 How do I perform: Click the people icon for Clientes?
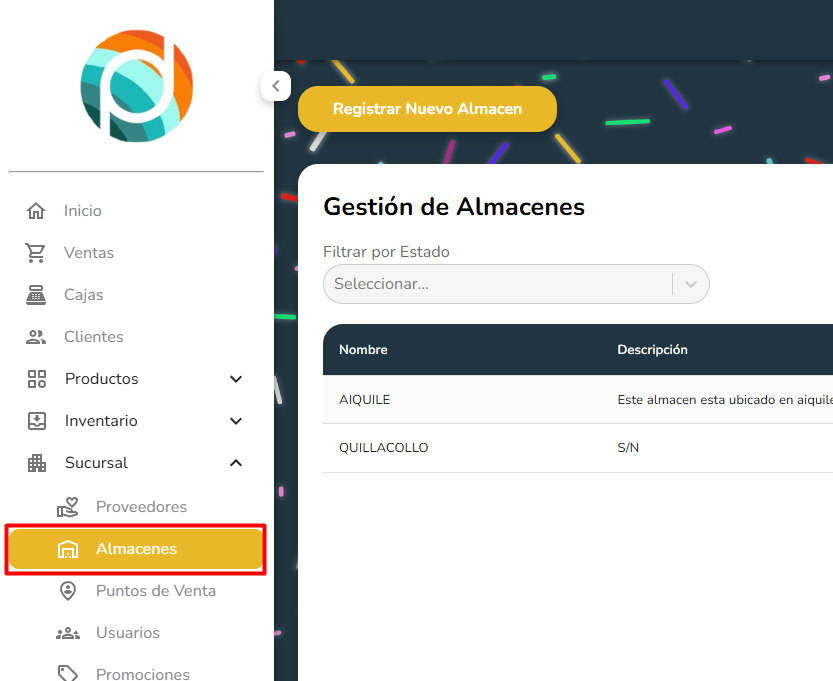click(37, 337)
